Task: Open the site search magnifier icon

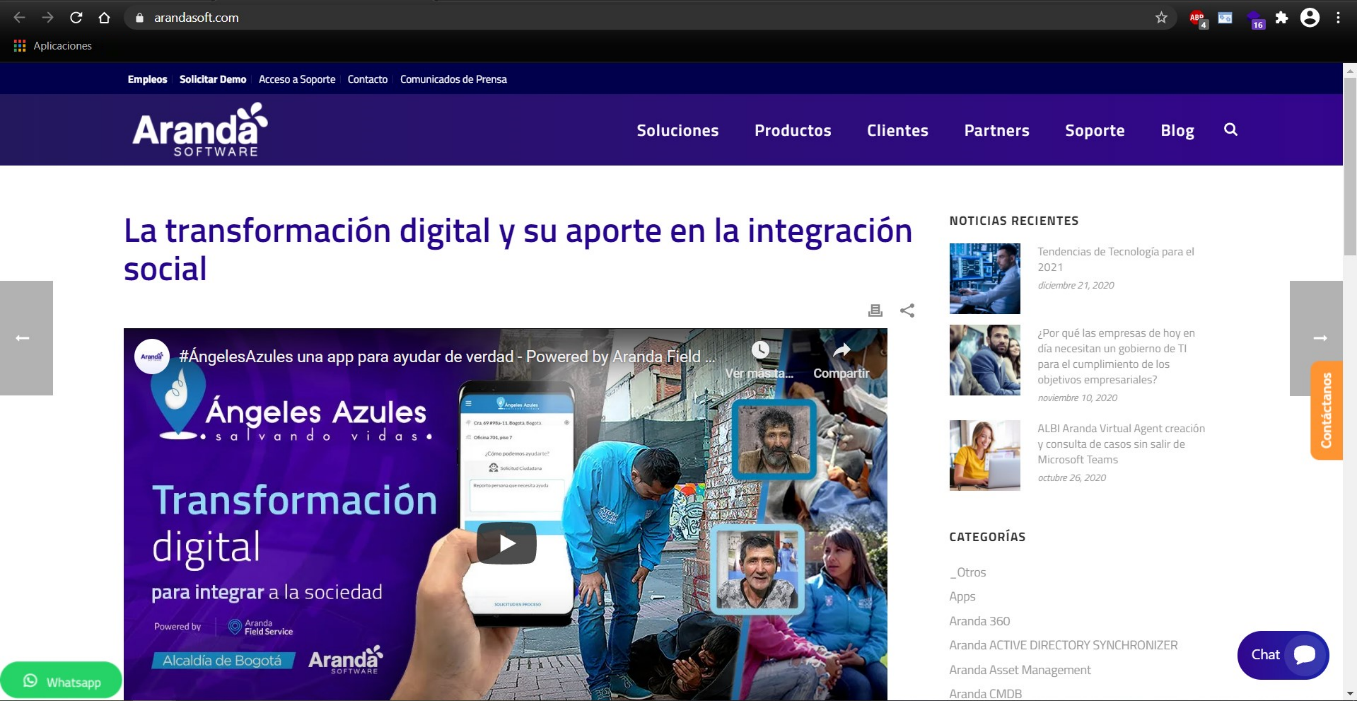Action: point(1231,130)
